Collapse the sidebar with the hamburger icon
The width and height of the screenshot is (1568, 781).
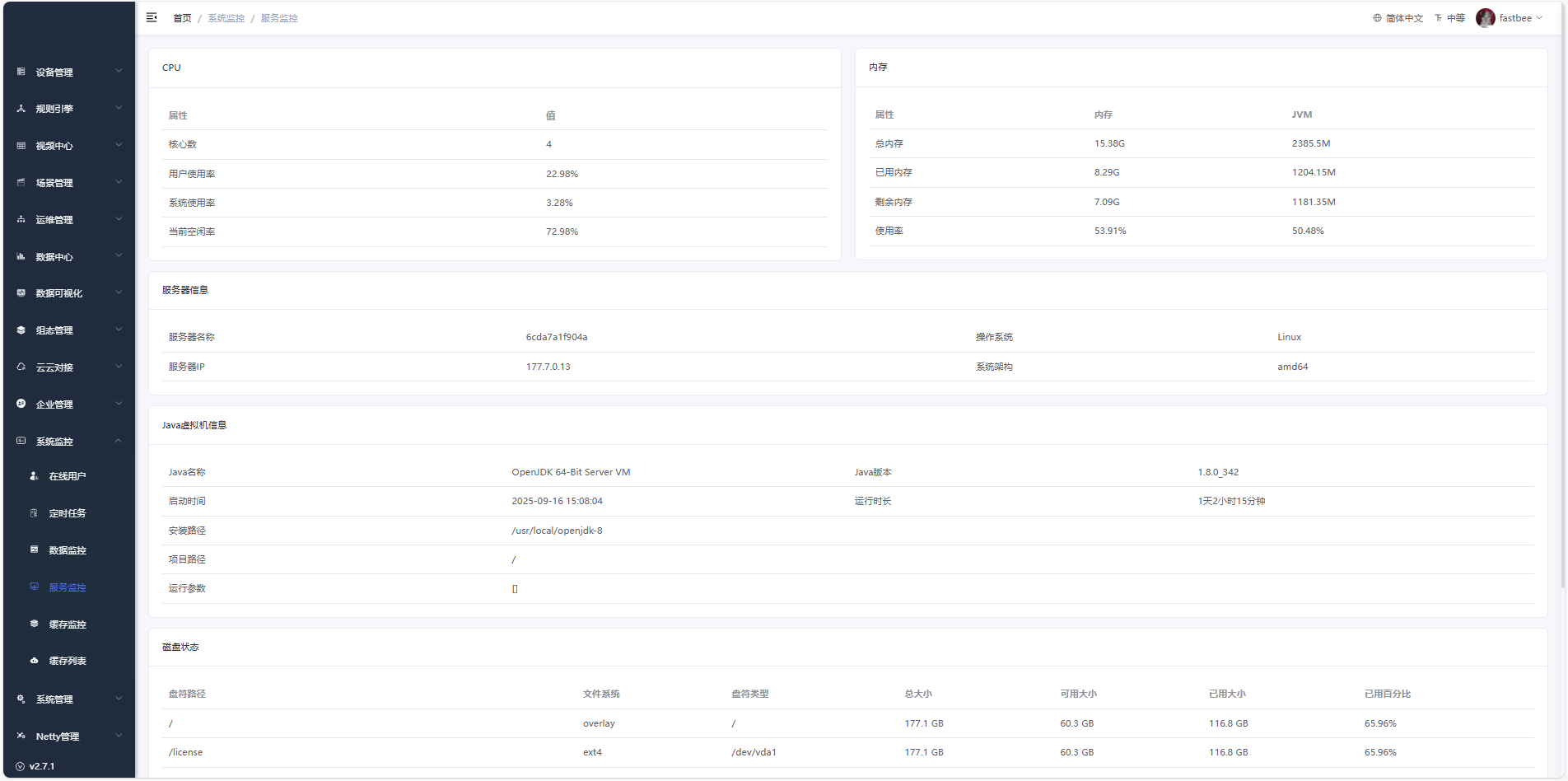[152, 17]
